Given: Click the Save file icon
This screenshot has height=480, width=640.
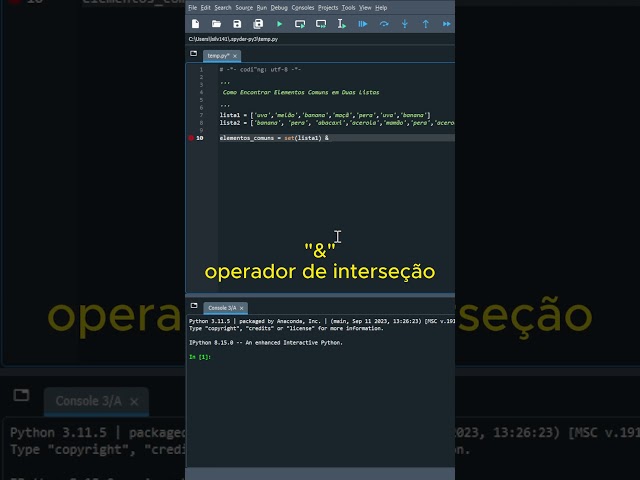Looking at the screenshot, I should pyautogui.click(x=237, y=24).
